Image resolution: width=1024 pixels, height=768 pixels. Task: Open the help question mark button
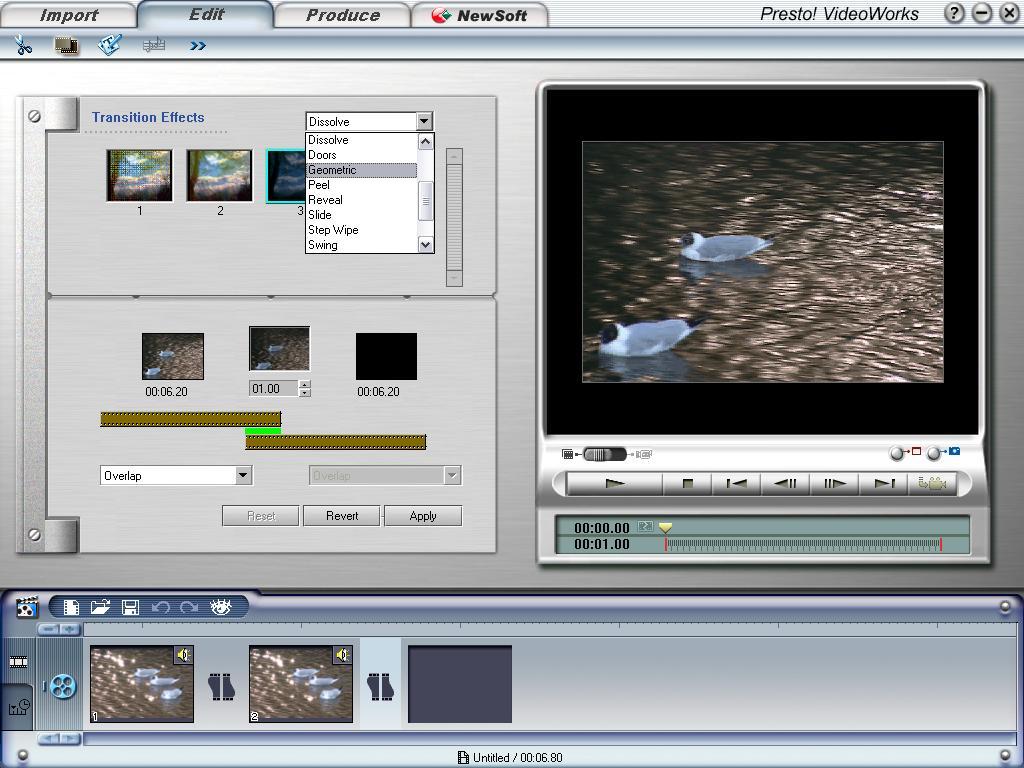coord(954,13)
